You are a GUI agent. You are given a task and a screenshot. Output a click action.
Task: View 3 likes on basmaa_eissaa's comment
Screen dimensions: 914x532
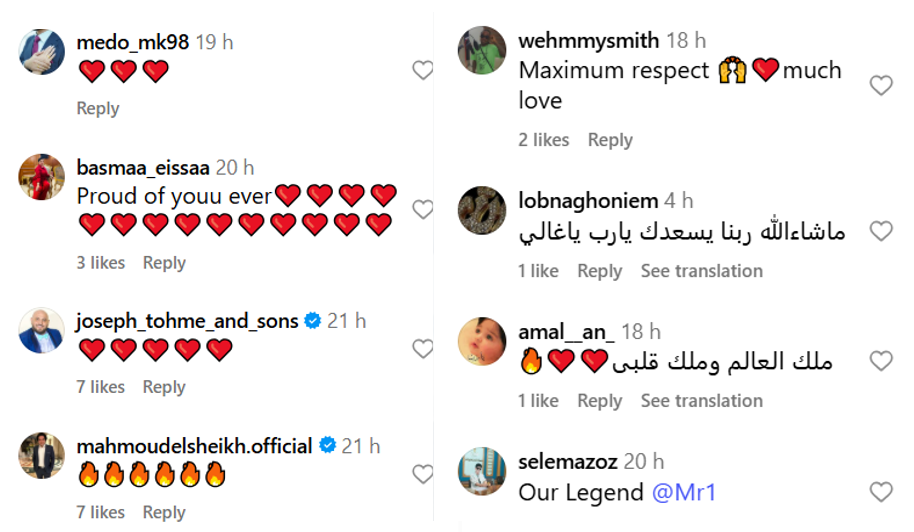(101, 262)
